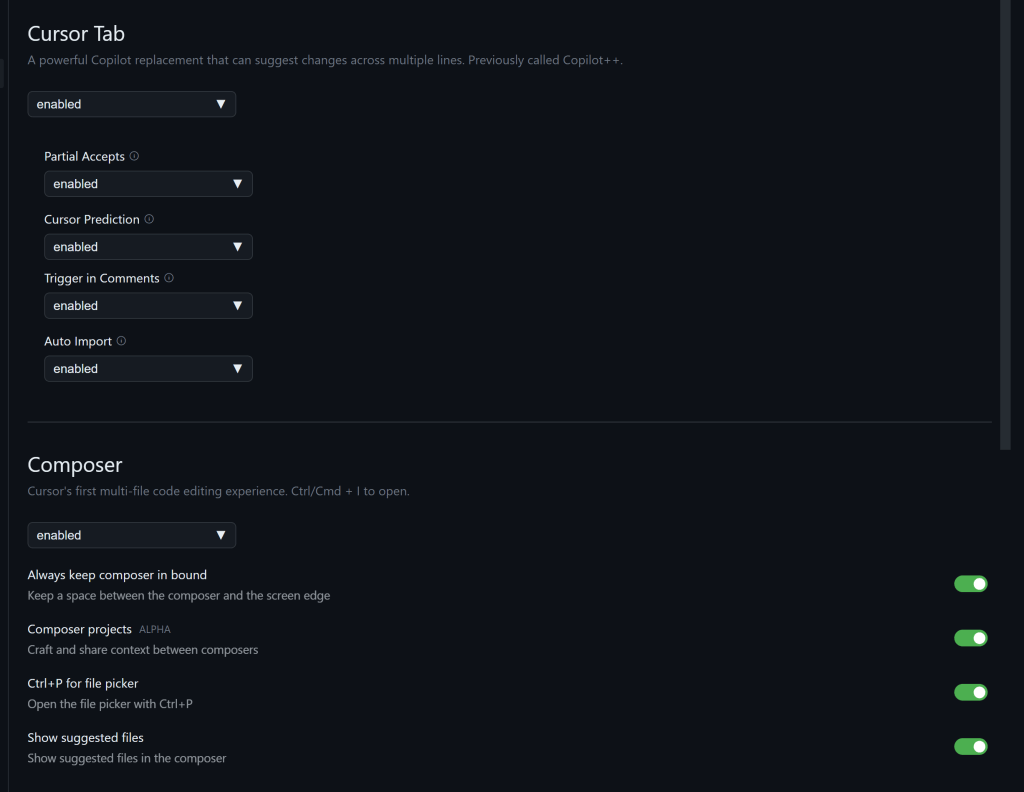The height and width of the screenshot is (792, 1024).
Task: Open the Cursor Prediction dropdown
Action: pos(148,247)
